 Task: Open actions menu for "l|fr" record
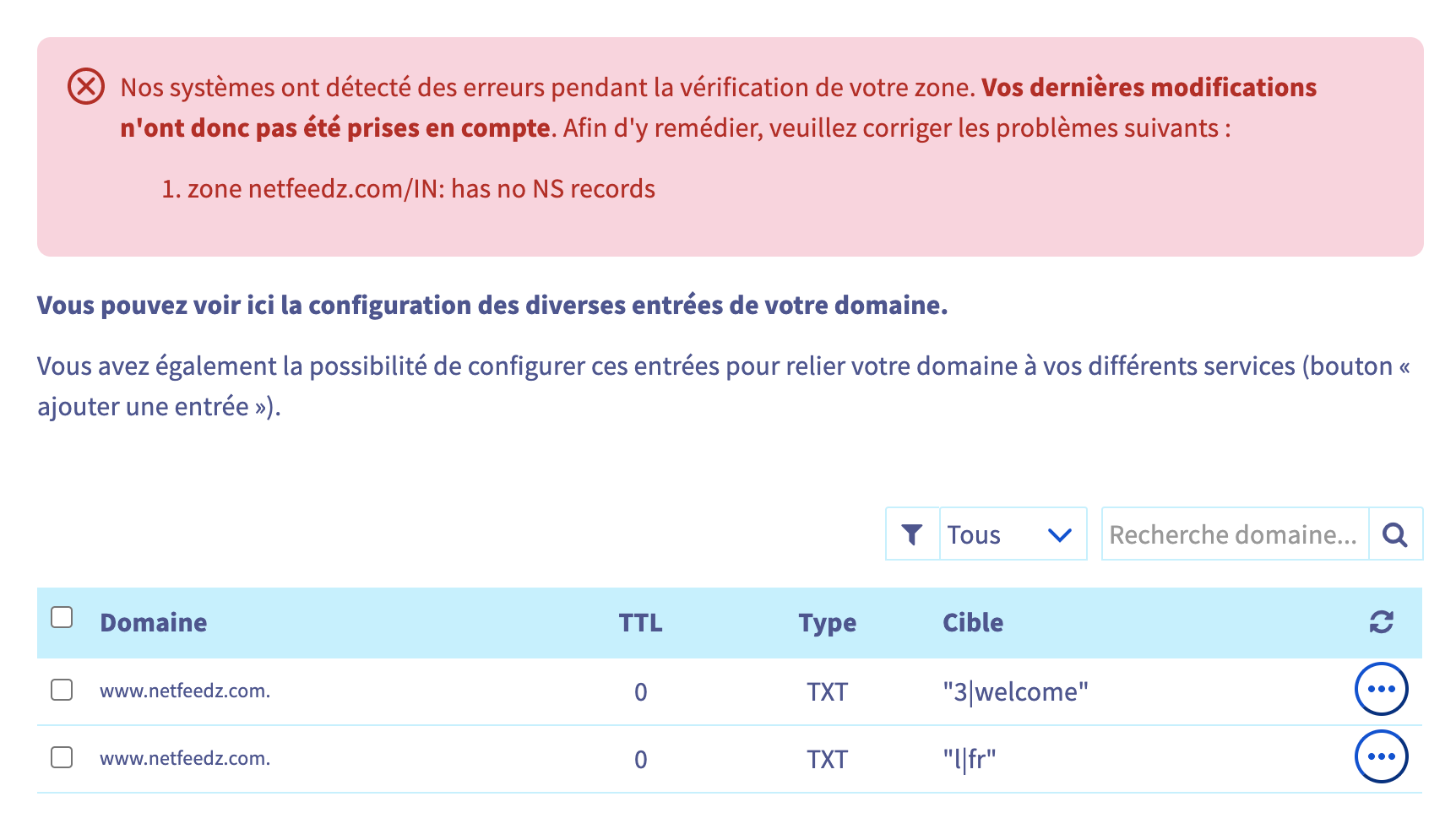point(1381,757)
